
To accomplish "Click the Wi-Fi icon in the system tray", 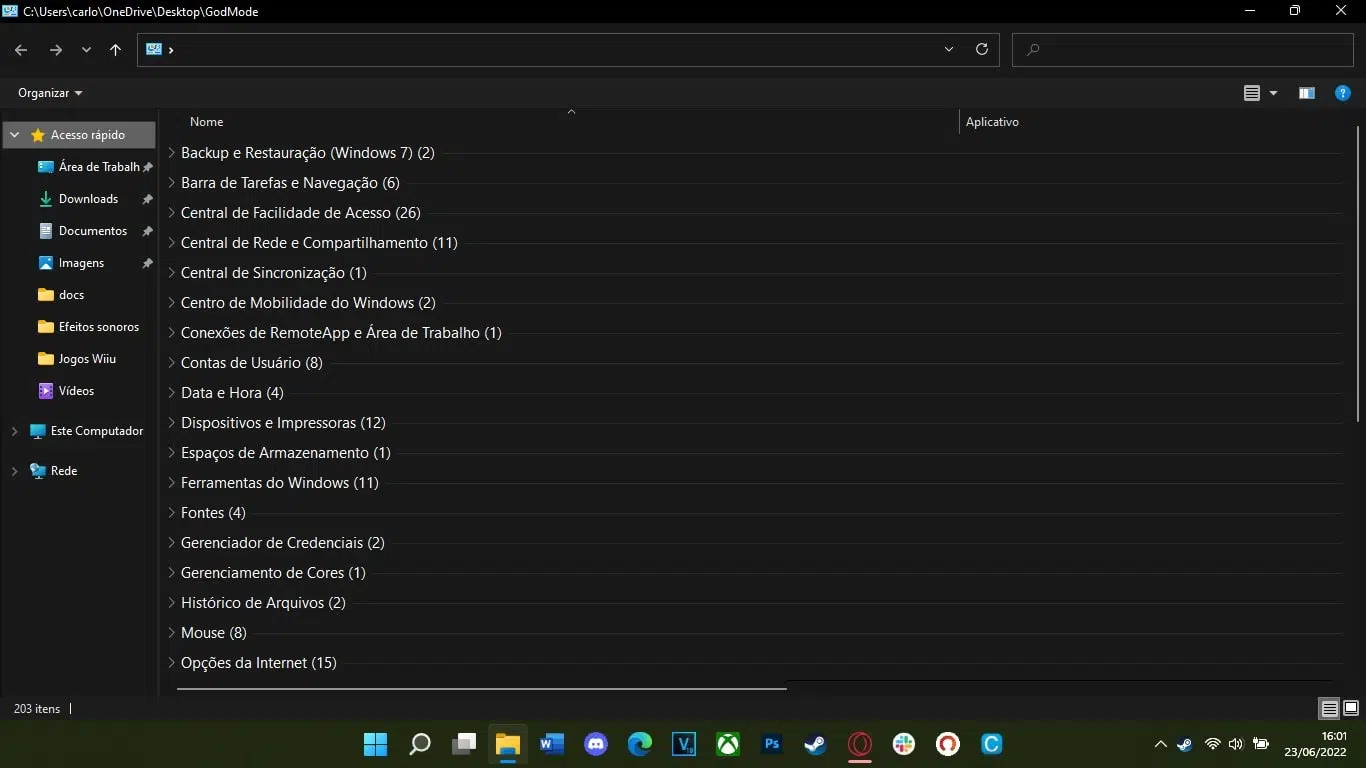I will (1212, 744).
